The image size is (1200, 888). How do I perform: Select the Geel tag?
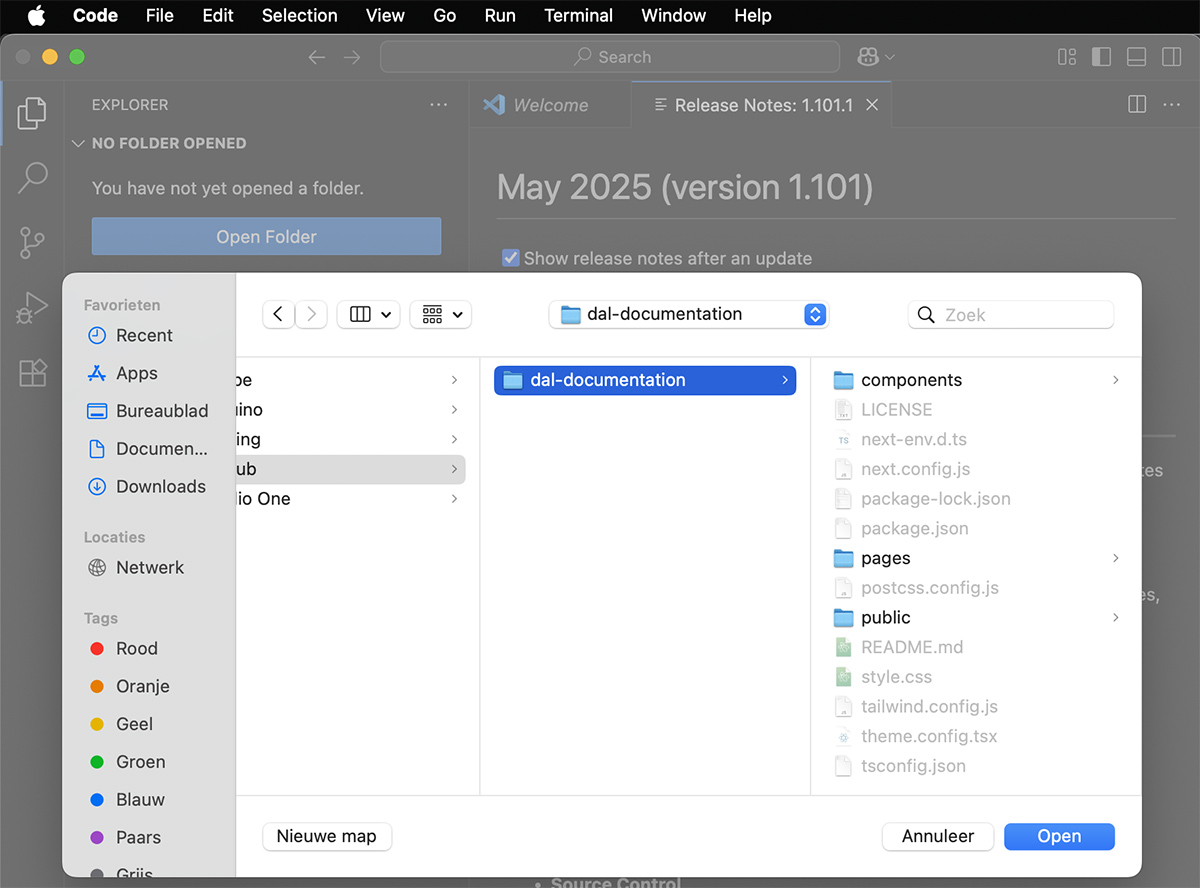click(x=122, y=724)
